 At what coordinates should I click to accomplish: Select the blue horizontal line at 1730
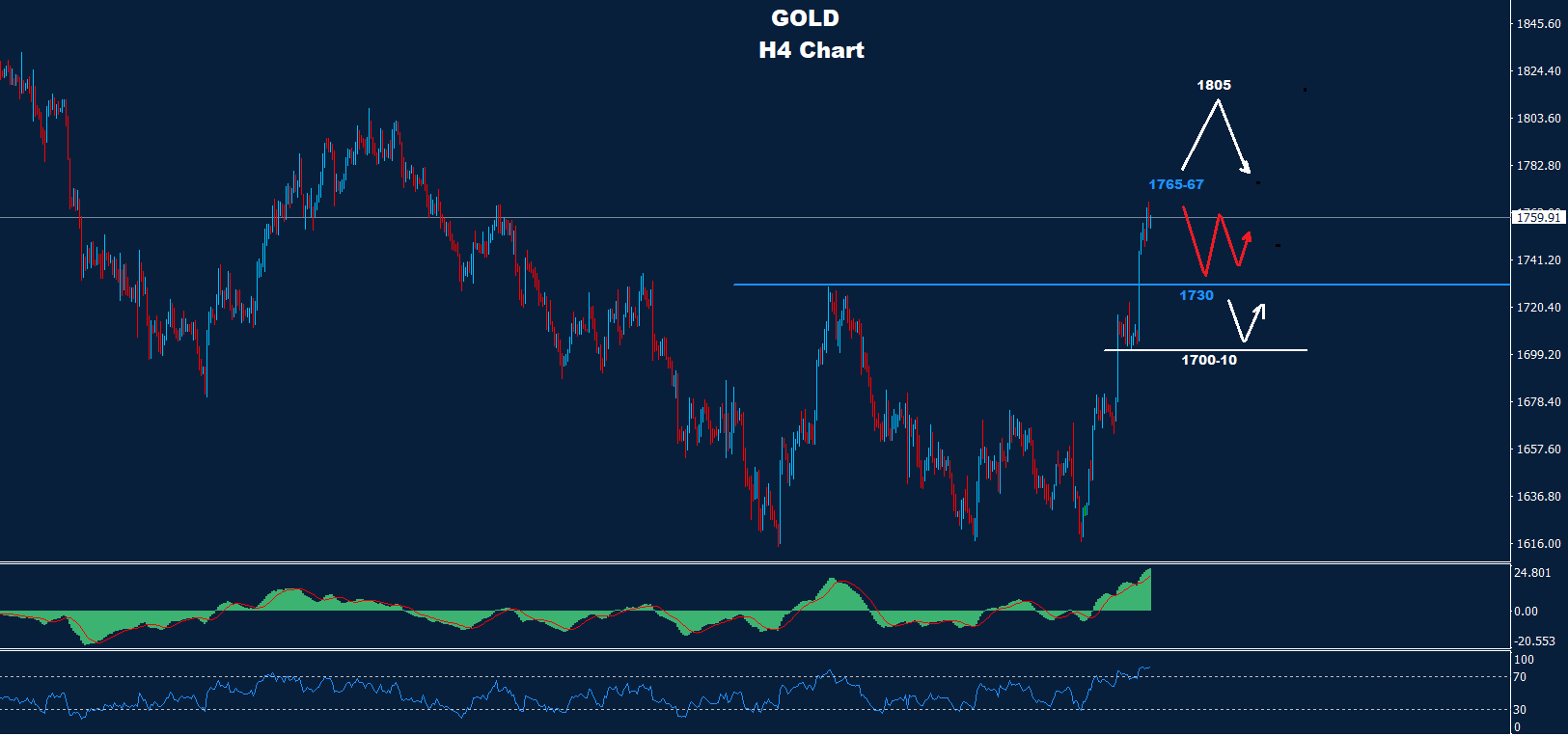click(965, 285)
